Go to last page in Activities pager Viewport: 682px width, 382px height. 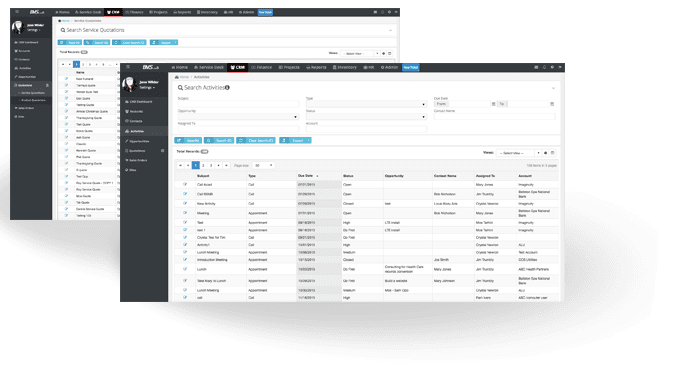(226, 165)
